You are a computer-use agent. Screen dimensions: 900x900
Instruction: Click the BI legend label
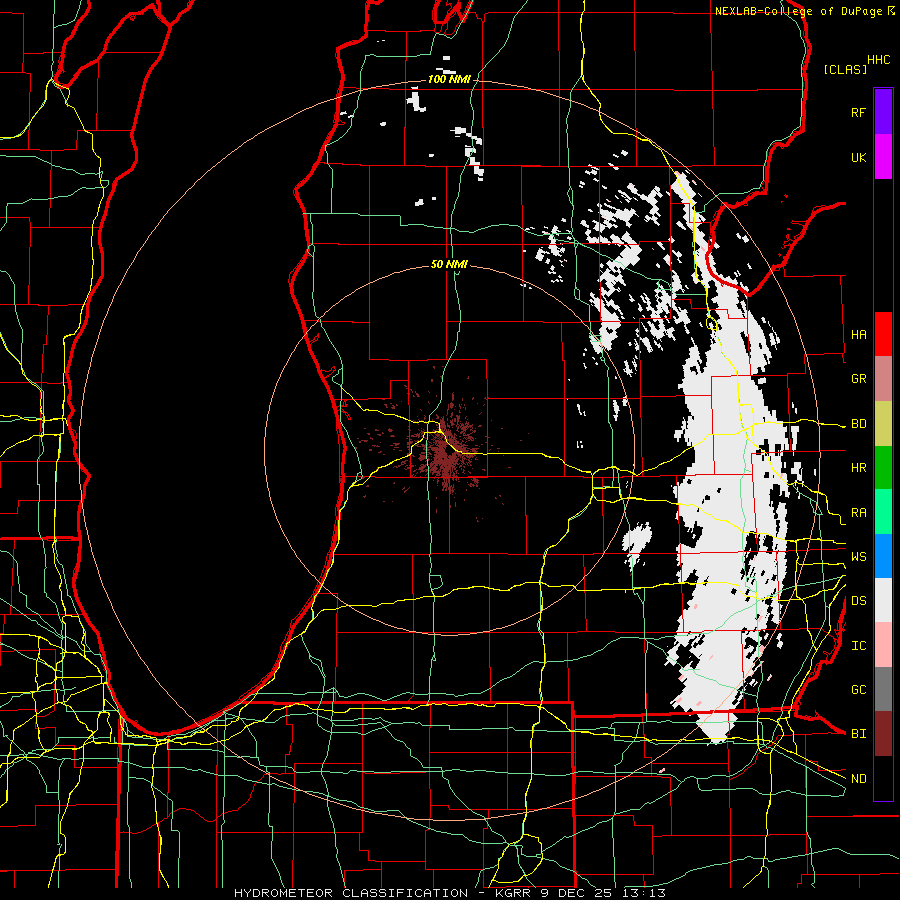[858, 734]
